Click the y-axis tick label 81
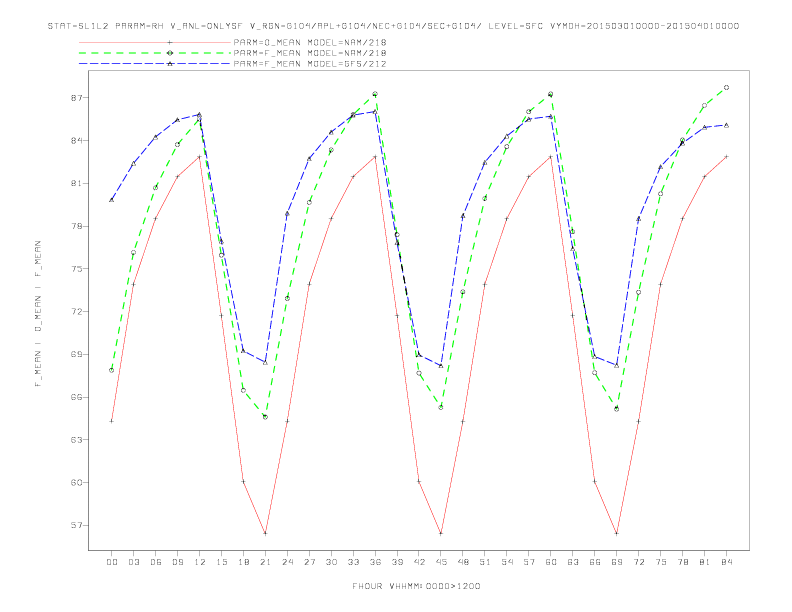 76,183
